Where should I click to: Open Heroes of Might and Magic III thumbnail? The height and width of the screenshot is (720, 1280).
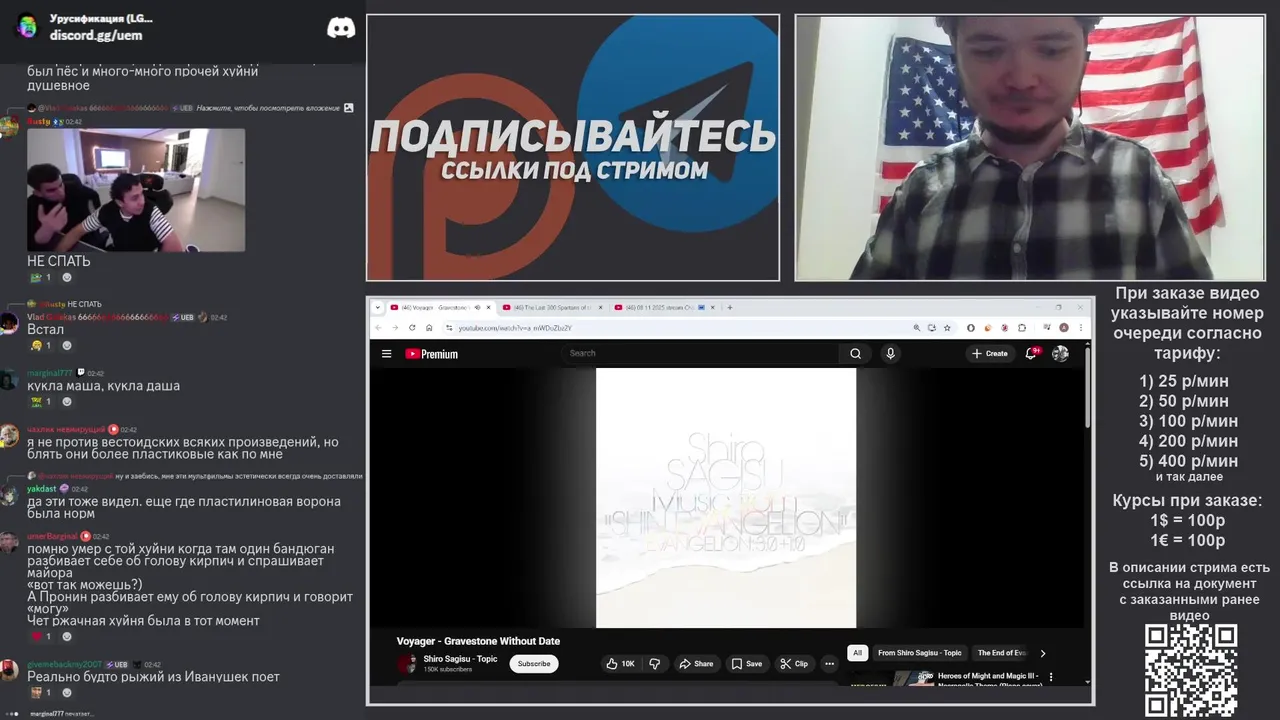892,678
